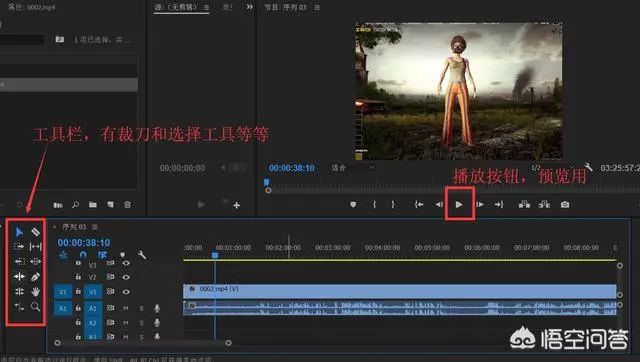Delete selected item with trash icon

[127, 204]
